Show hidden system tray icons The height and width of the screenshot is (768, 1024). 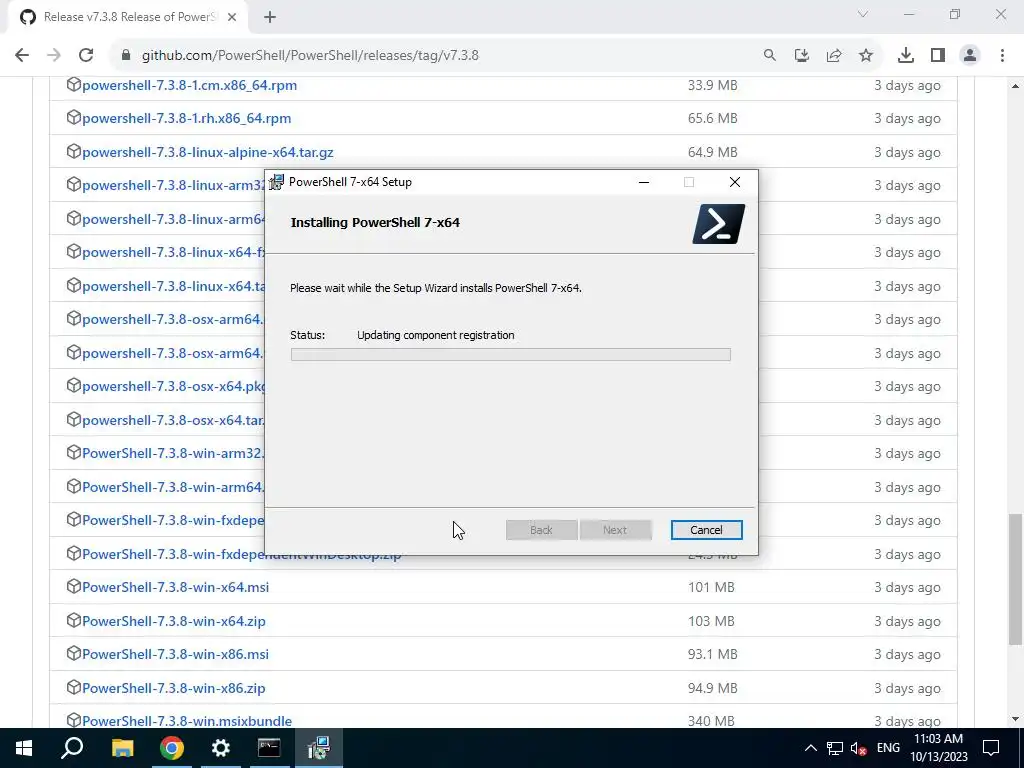tap(810, 748)
